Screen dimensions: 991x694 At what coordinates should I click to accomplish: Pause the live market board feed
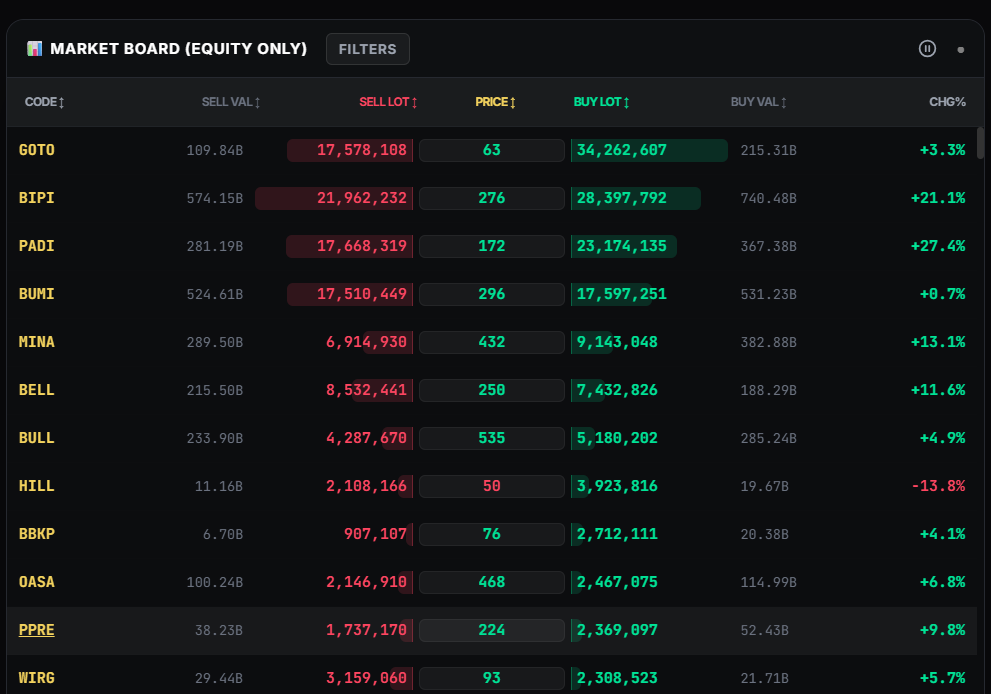(927, 48)
